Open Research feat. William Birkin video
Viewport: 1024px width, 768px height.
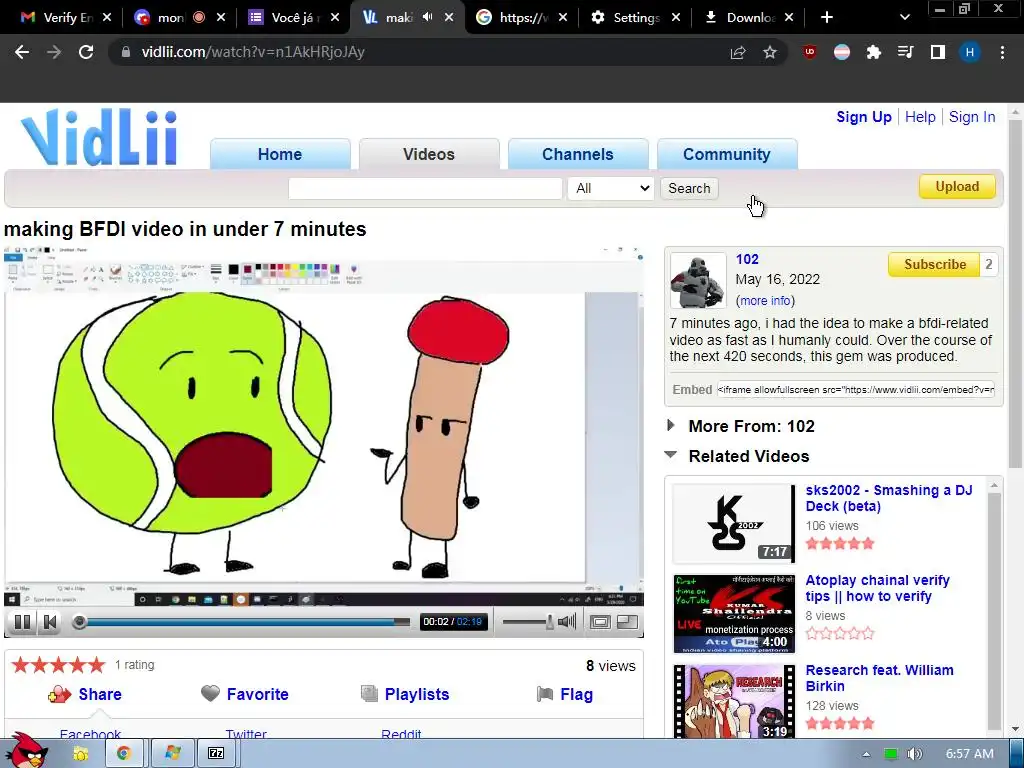click(879, 678)
